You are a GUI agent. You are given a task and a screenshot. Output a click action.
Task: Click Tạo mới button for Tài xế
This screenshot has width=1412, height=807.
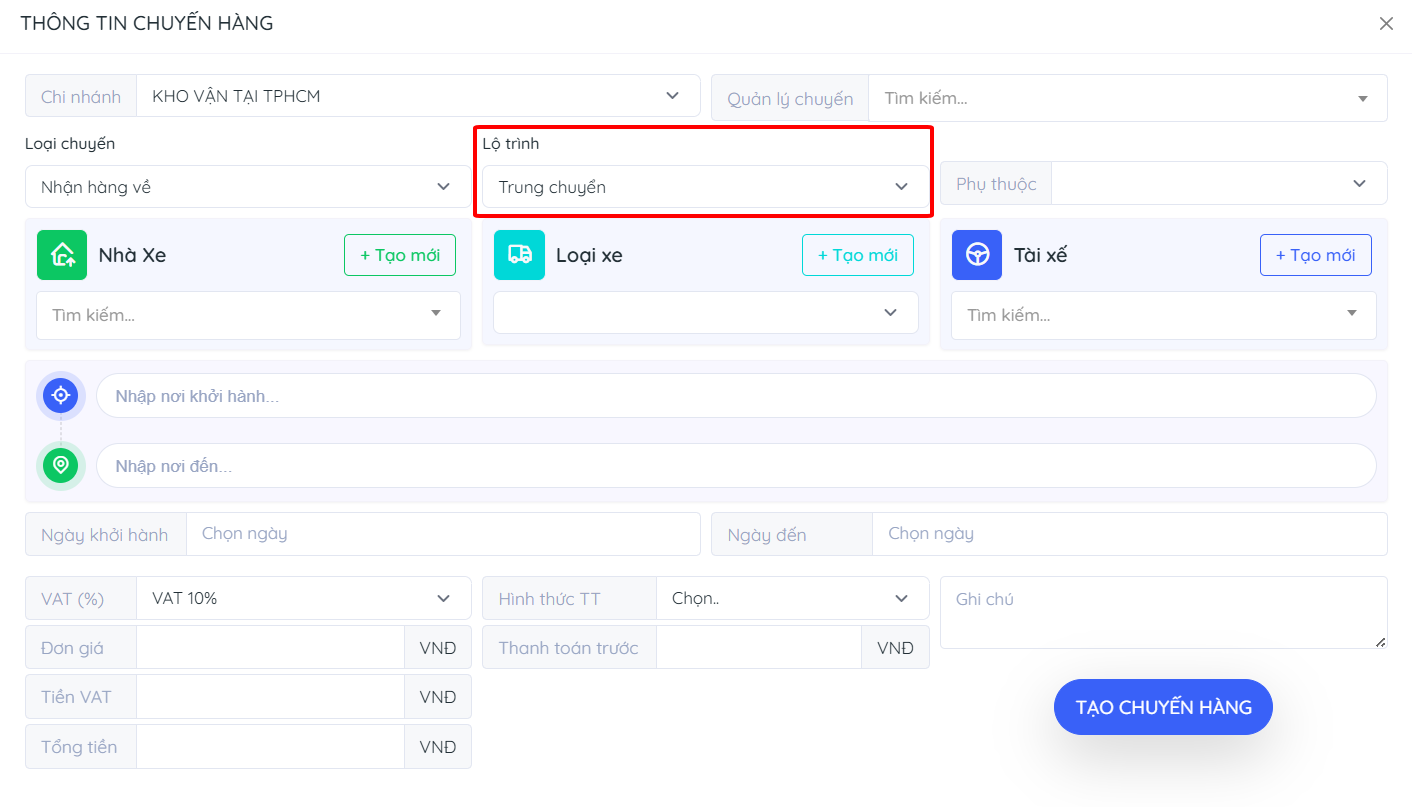click(1315, 255)
